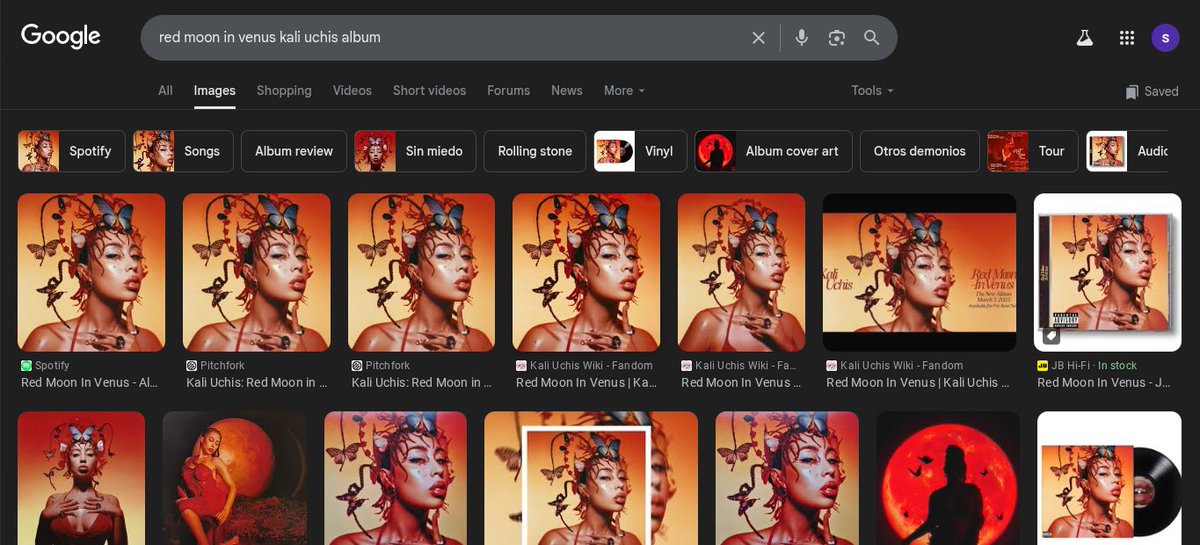
Task: Switch to the All tab
Action: (x=165, y=90)
